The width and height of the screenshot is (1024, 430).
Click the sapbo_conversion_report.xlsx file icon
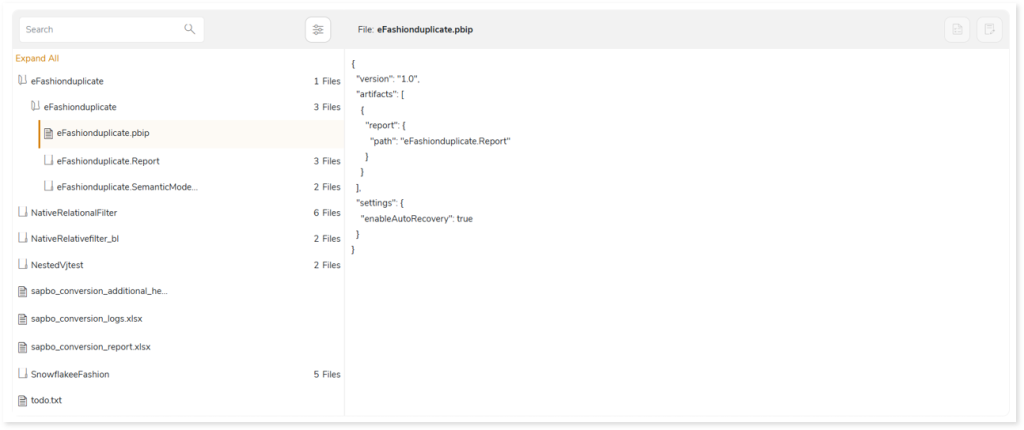23,346
